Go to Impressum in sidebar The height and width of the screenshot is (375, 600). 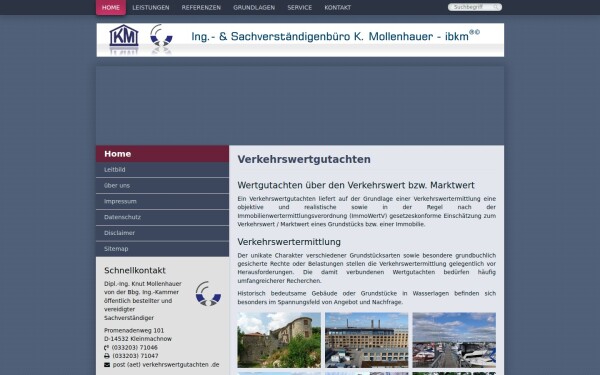pos(163,201)
